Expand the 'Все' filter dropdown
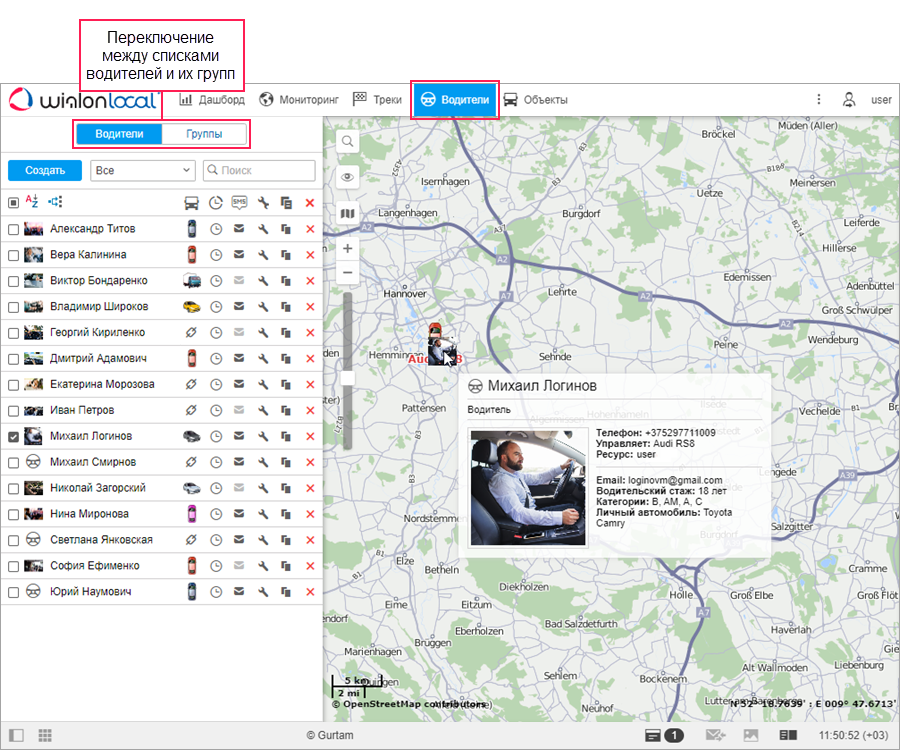 pyautogui.click(x=143, y=171)
